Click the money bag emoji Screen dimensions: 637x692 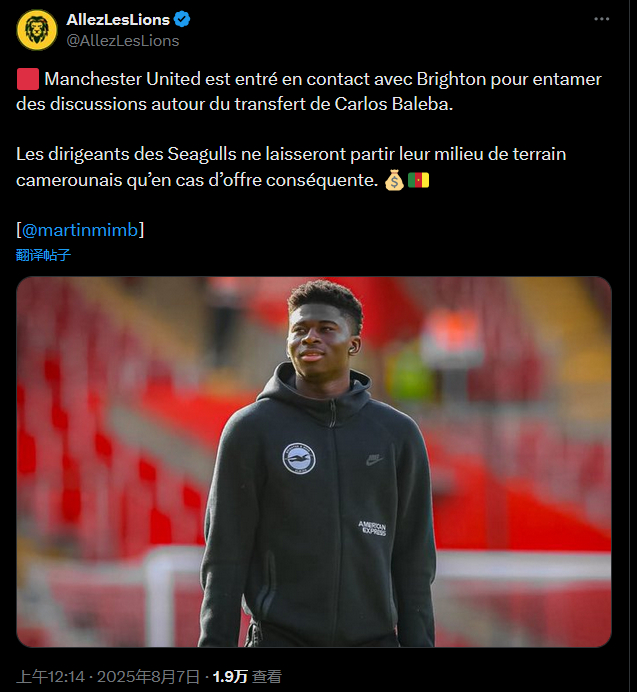pos(394,180)
